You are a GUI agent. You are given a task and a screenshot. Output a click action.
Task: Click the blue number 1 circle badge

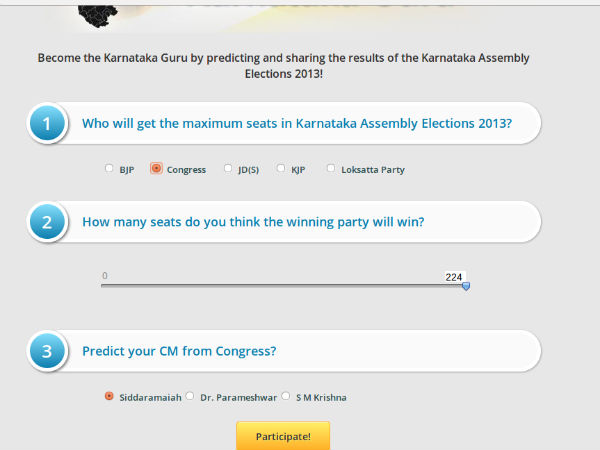pyautogui.click(x=47, y=124)
